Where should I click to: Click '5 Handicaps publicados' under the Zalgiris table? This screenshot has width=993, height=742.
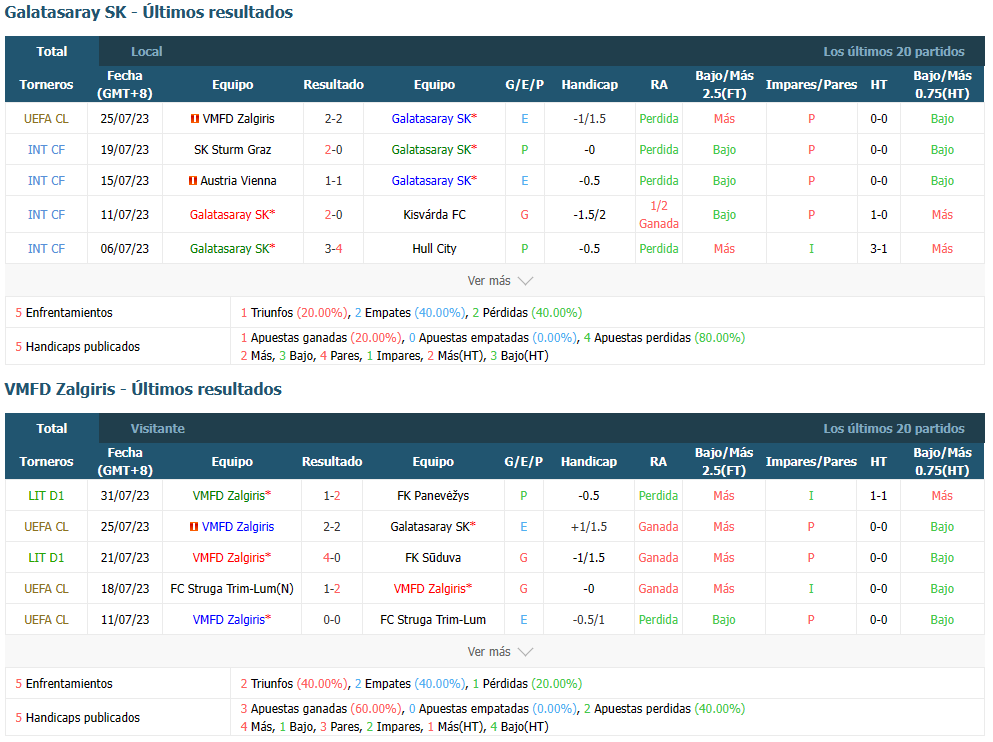click(78, 718)
